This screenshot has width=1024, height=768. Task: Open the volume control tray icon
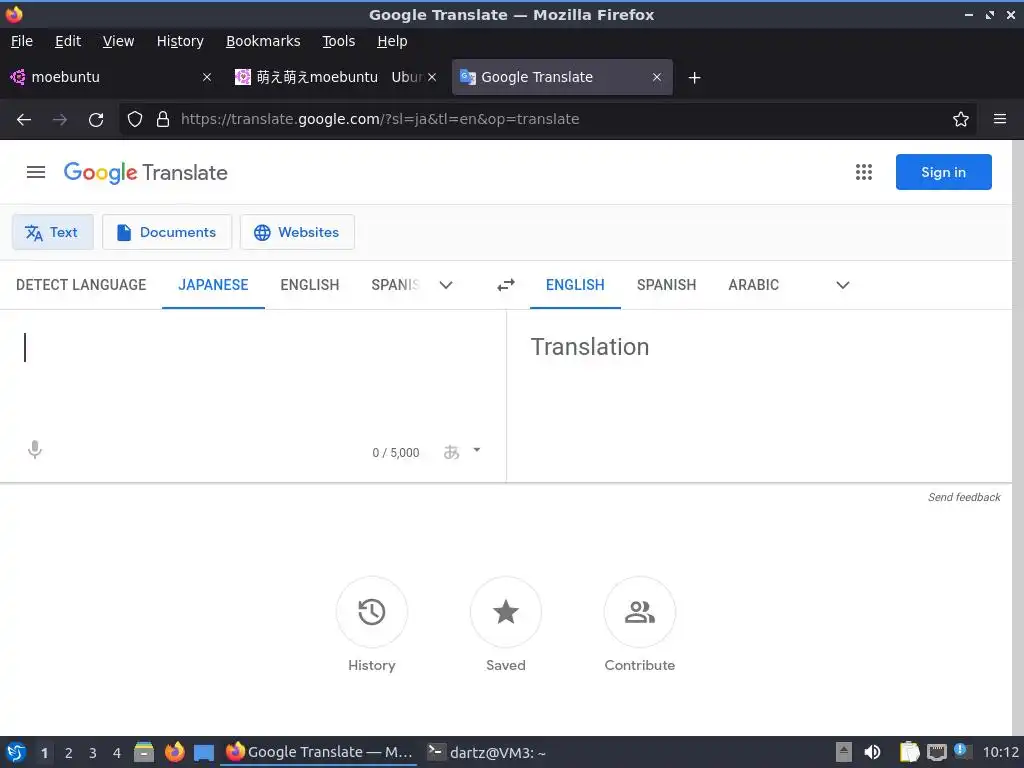coord(872,752)
